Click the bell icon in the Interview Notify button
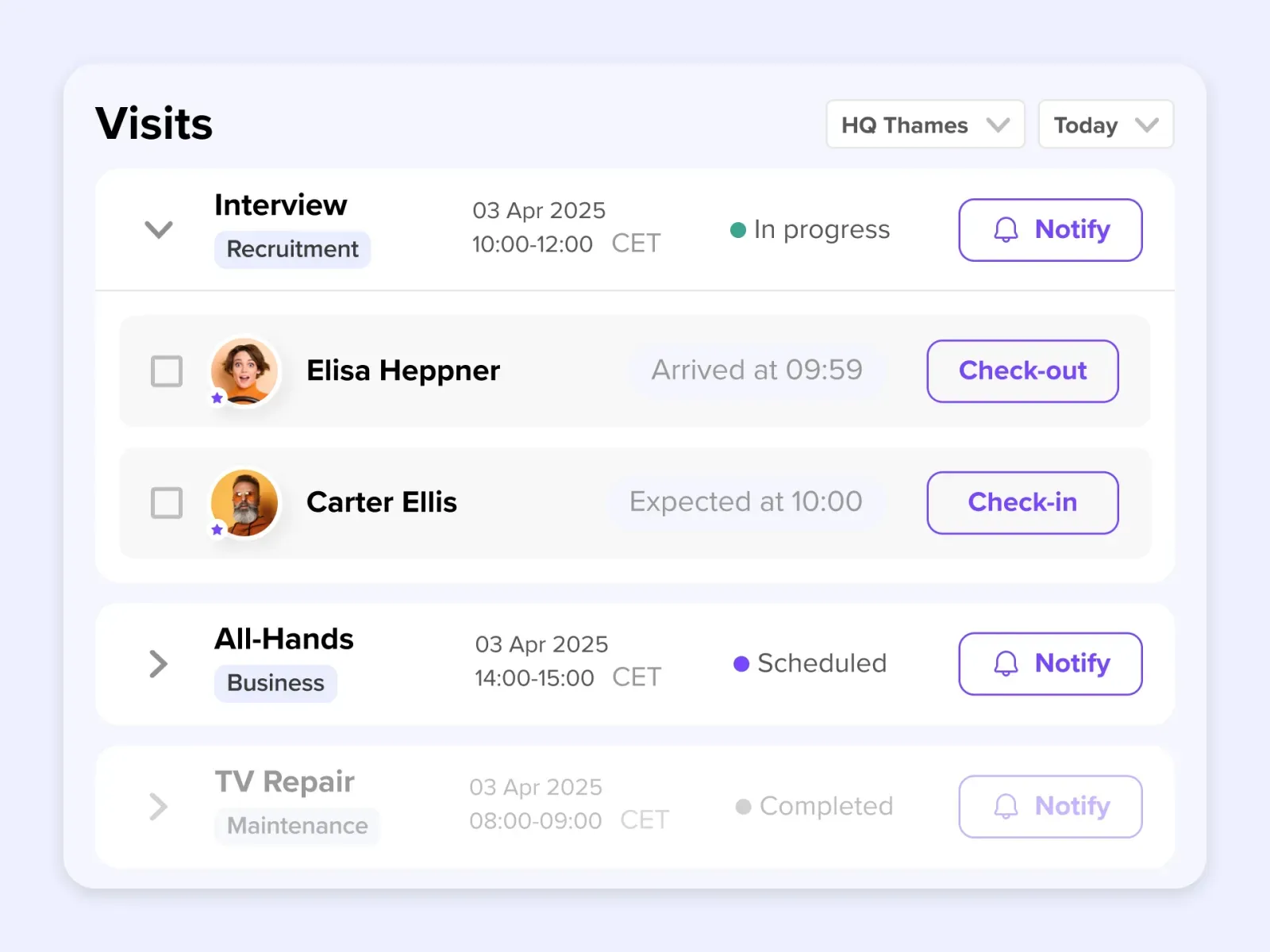Screen dimensions: 1270x952 click(x=1006, y=230)
